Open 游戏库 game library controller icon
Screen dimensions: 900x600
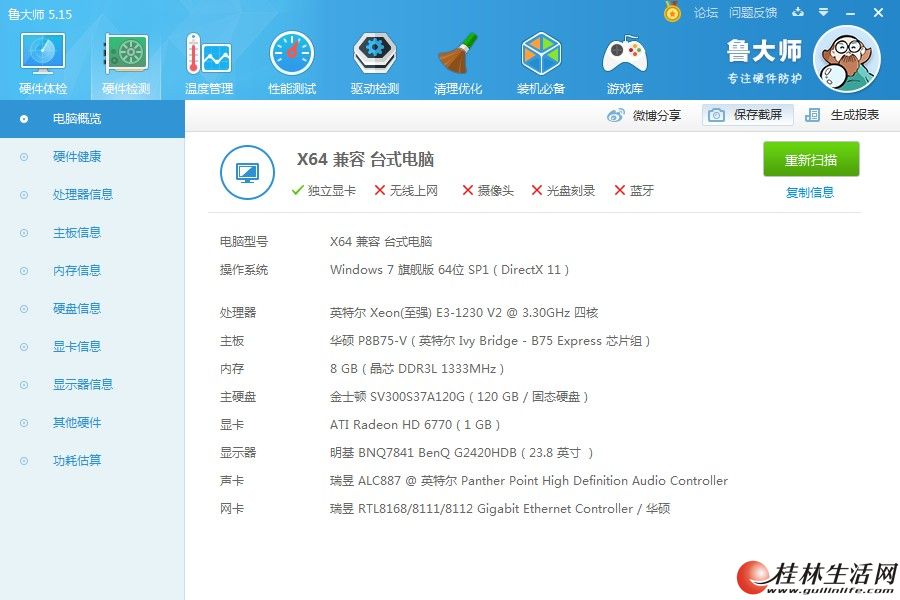(x=624, y=63)
